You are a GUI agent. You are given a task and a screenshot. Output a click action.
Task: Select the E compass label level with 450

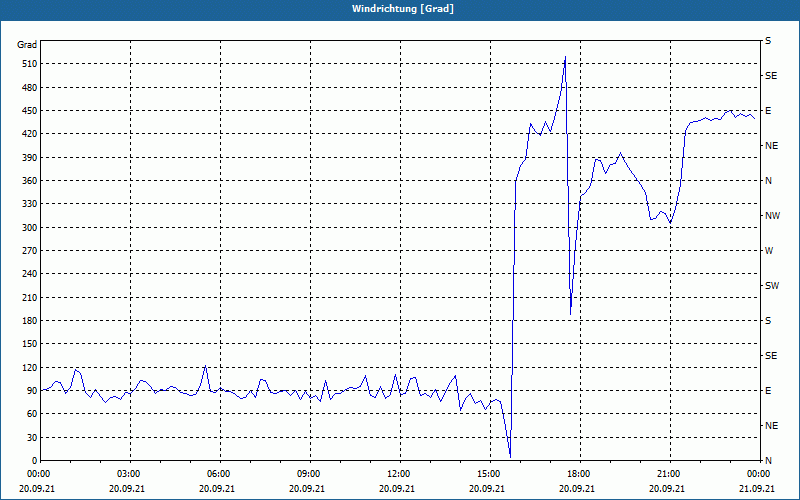(768, 111)
